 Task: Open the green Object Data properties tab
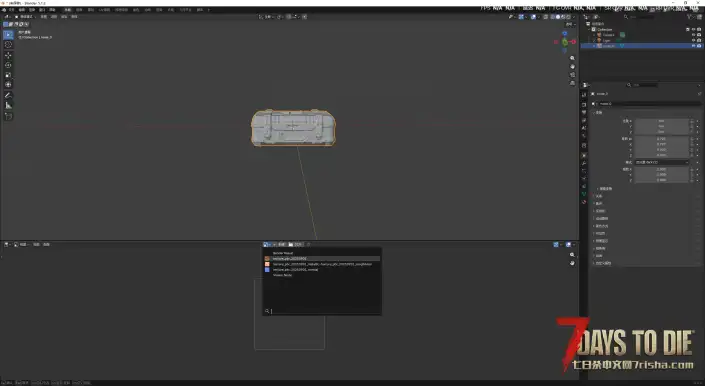(x=584, y=194)
